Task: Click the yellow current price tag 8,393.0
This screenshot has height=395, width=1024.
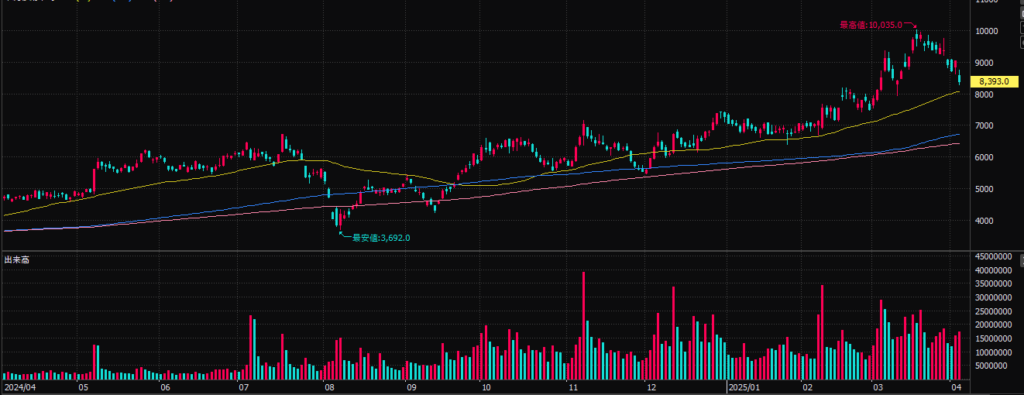Action: [991, 82]
